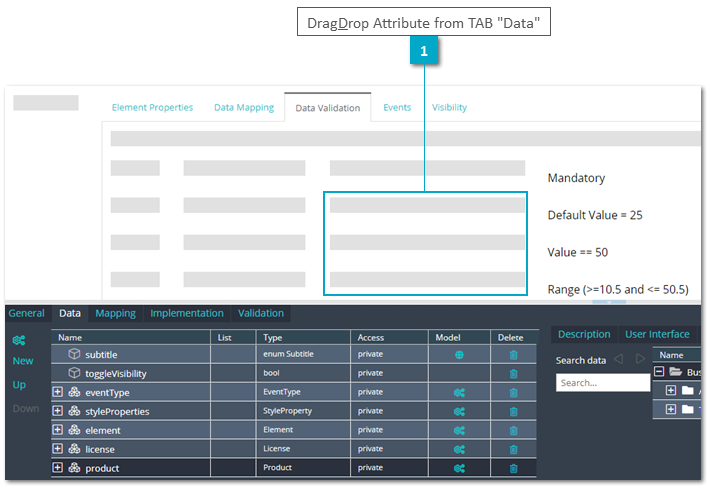Go to next search result arrow
Viewport: 710px width, 489px height.
640,360
